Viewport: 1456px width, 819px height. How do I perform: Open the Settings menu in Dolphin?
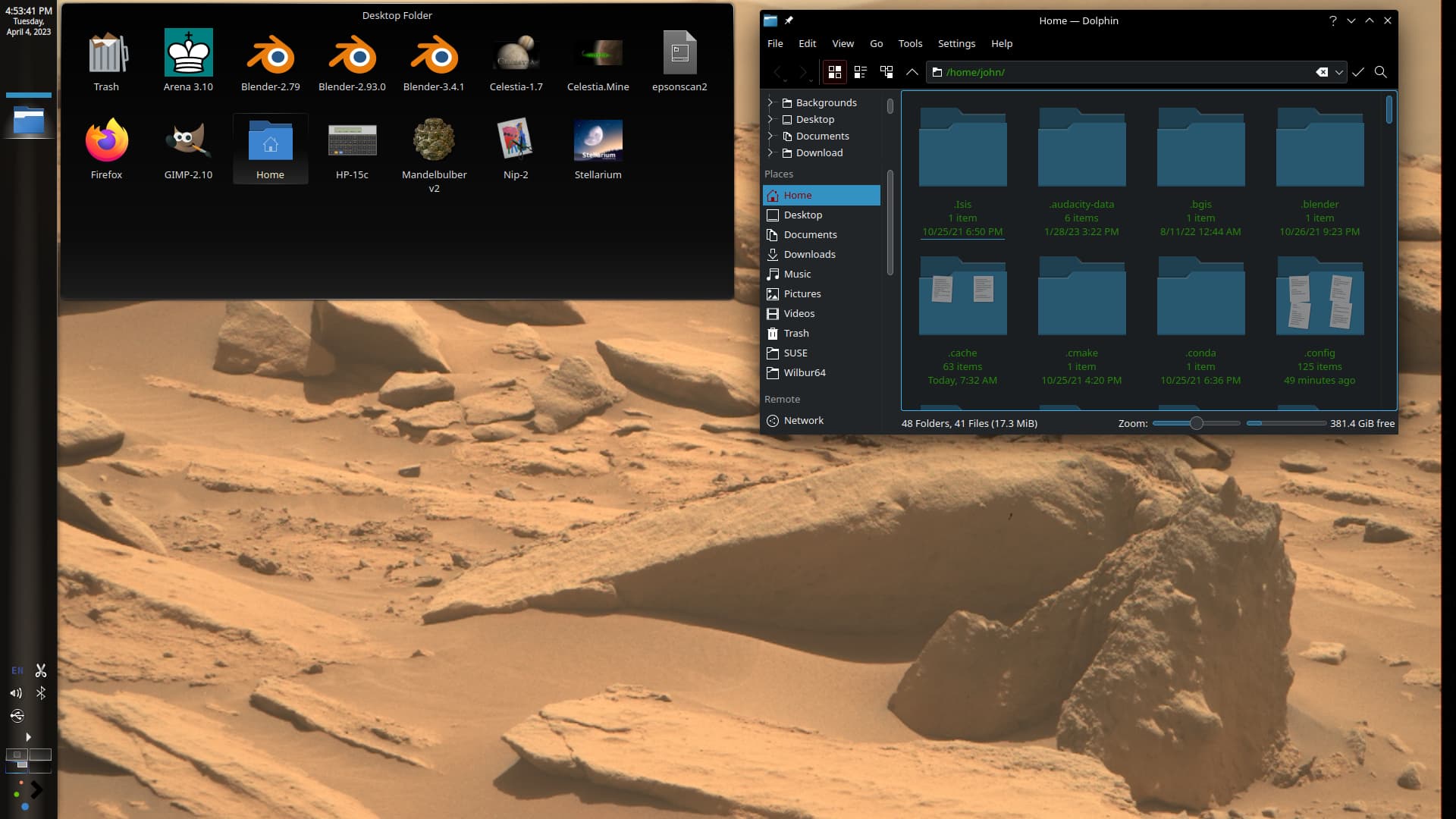point(956,43)
